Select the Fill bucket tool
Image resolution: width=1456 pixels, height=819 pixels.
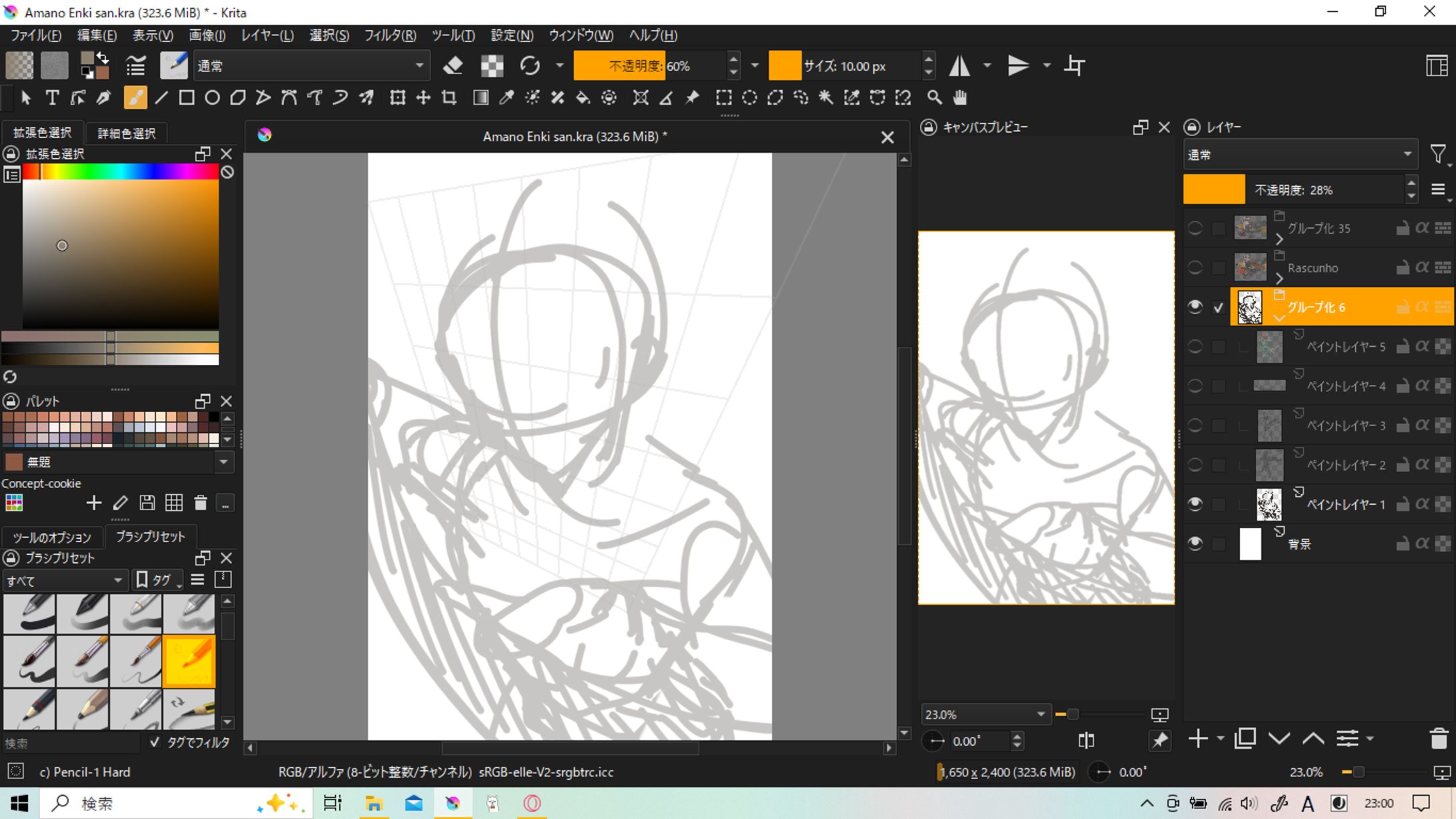[583, 98]
